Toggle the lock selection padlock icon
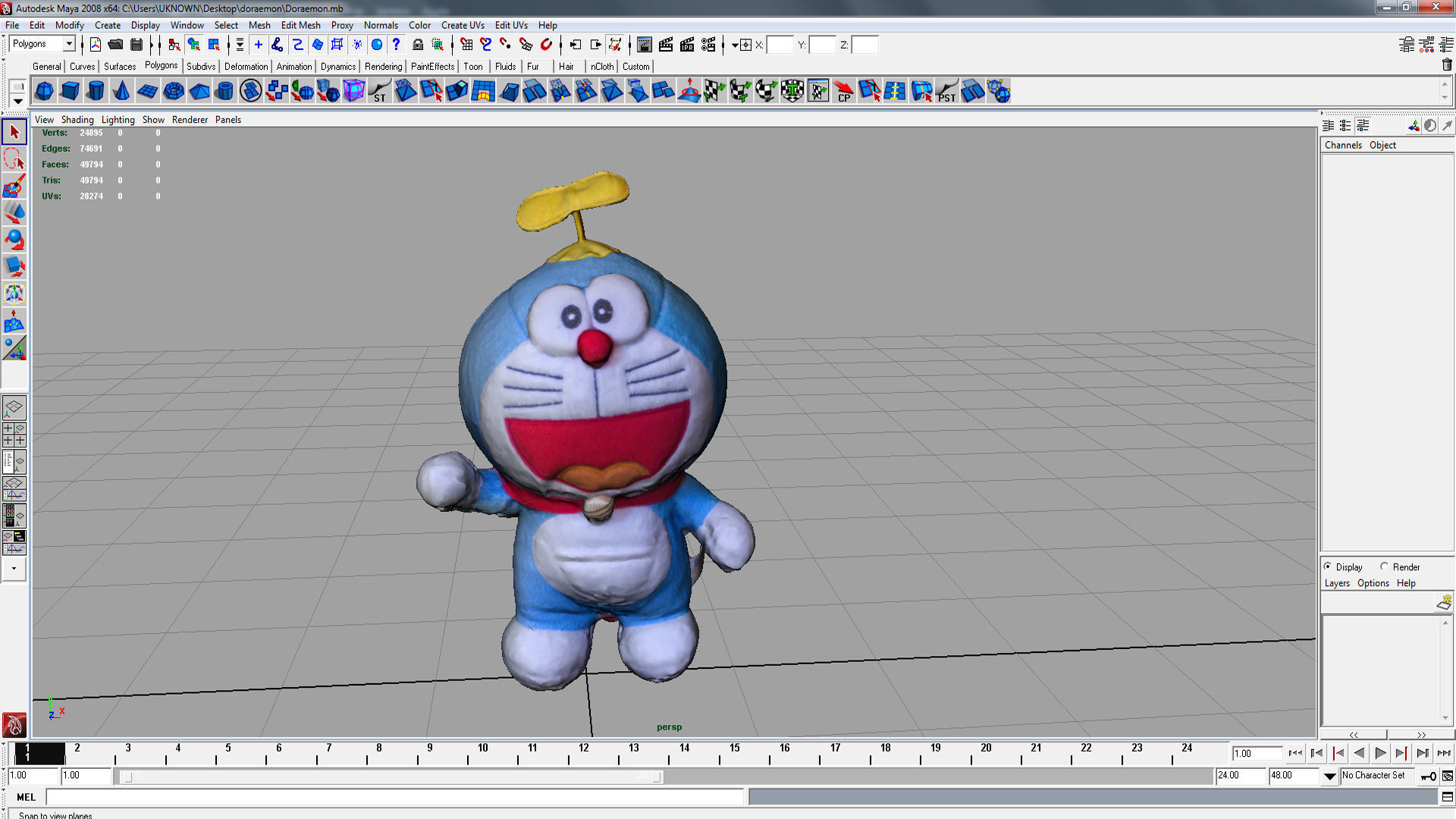Screen dimensions: 1456x819 click(418, 45)
